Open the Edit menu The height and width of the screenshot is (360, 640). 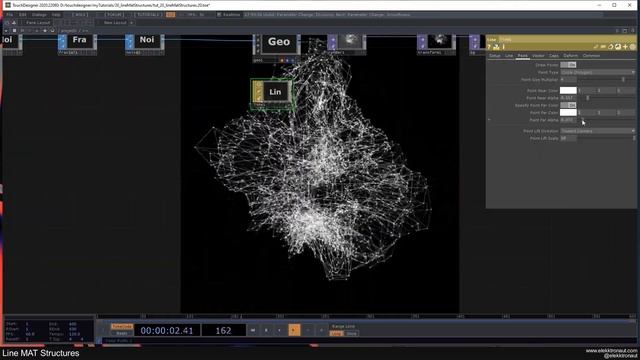coord(22,15)
